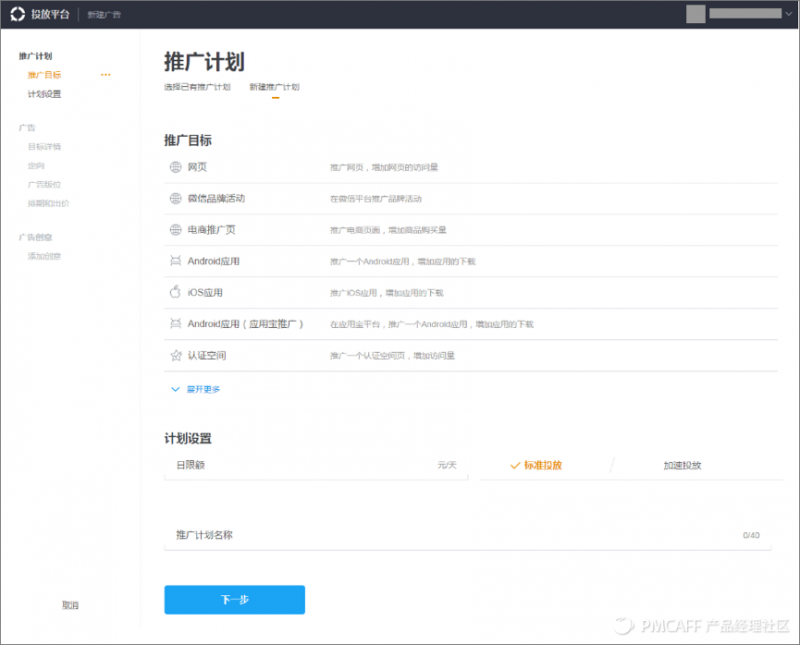This screenshot has height=645, width=800.
Task: Click description 在微信平台推广品牌活动
Action: click(x=376, y=199)
